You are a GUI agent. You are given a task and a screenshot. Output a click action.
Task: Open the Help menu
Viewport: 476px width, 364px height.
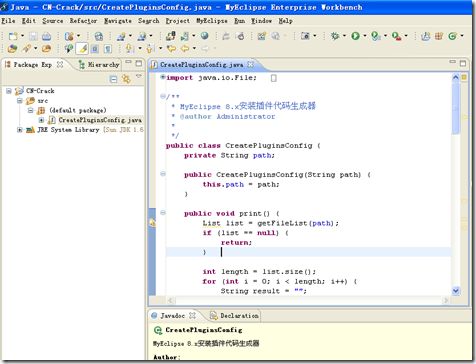click(x=285, y=21)
